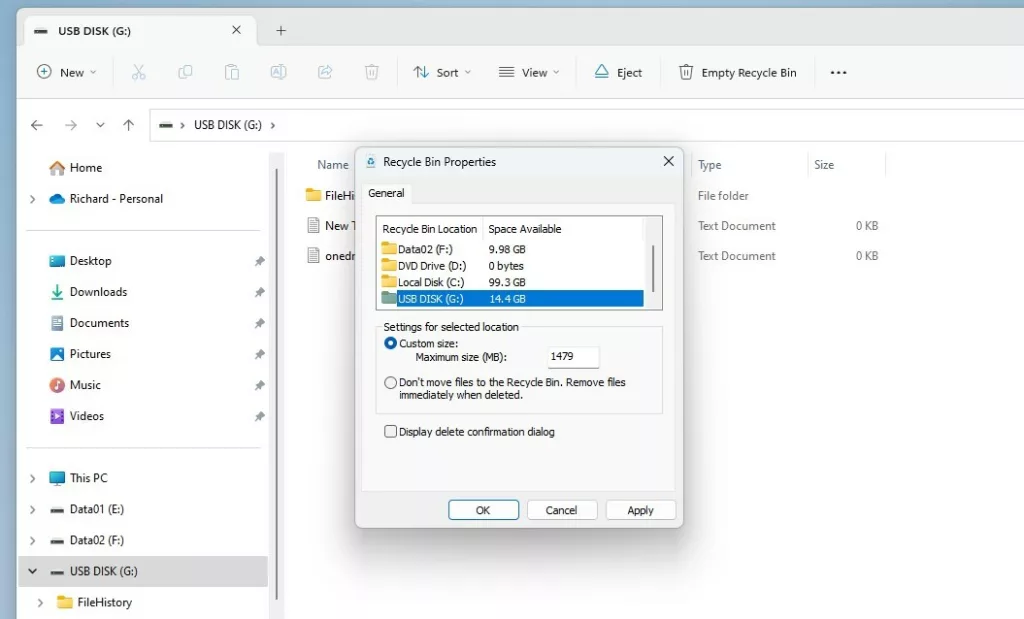Click the pin icon next to Videos
This screenshot has width=1024, height=619.
259,416
